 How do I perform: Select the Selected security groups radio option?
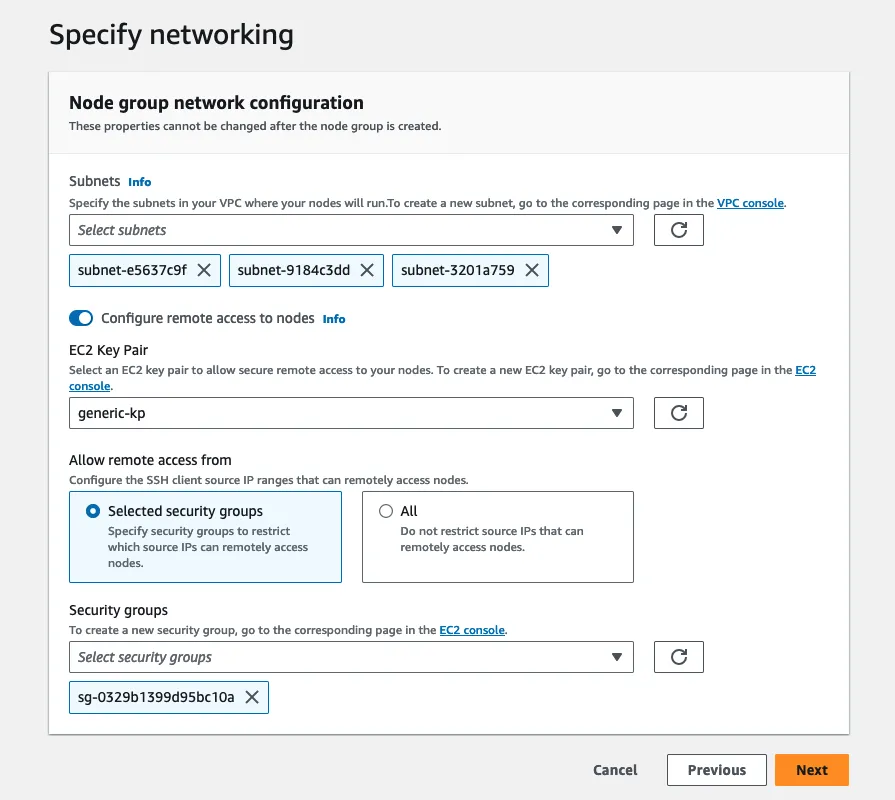[x=93, y=511]
